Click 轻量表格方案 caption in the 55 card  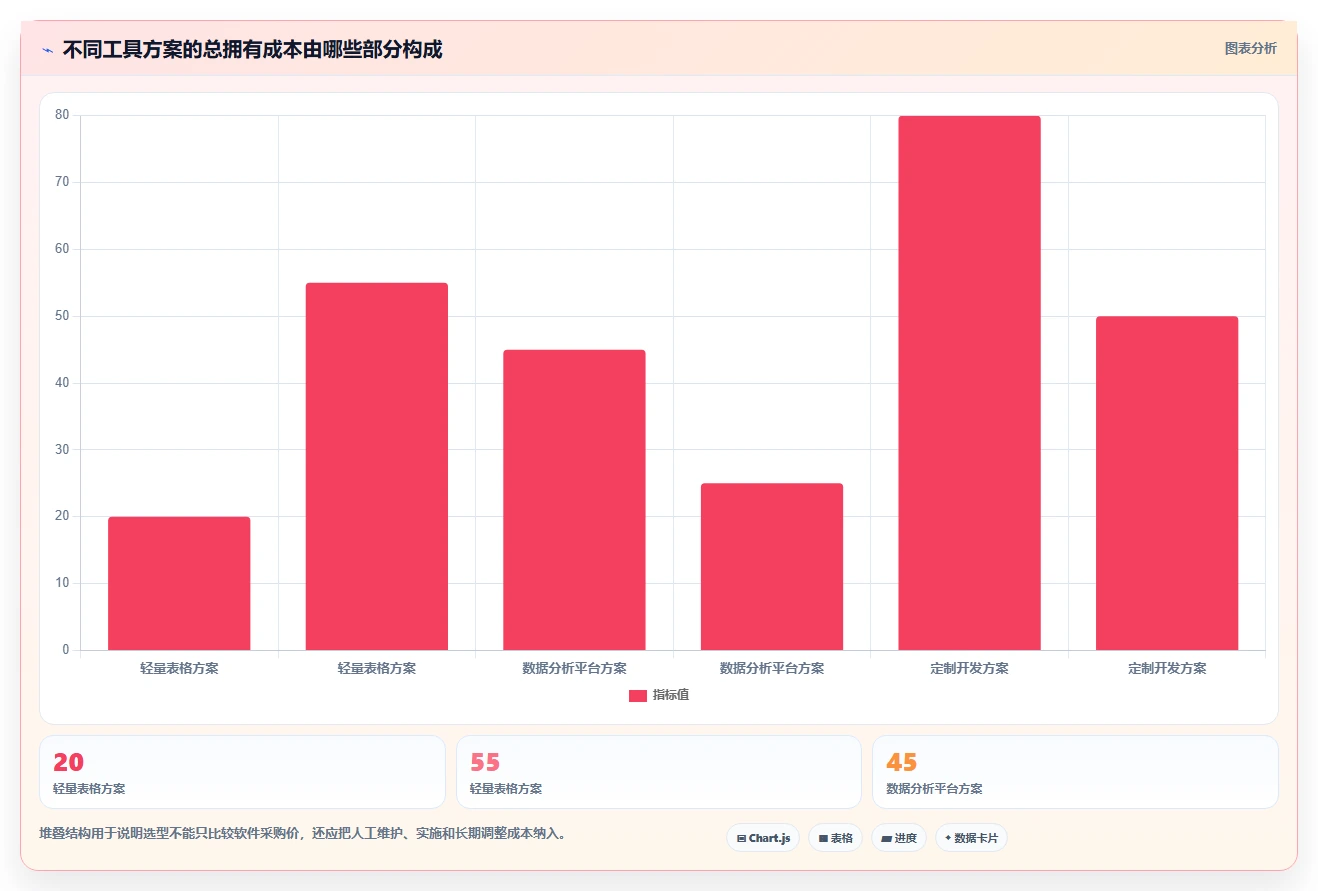click(x=506, y=789)
